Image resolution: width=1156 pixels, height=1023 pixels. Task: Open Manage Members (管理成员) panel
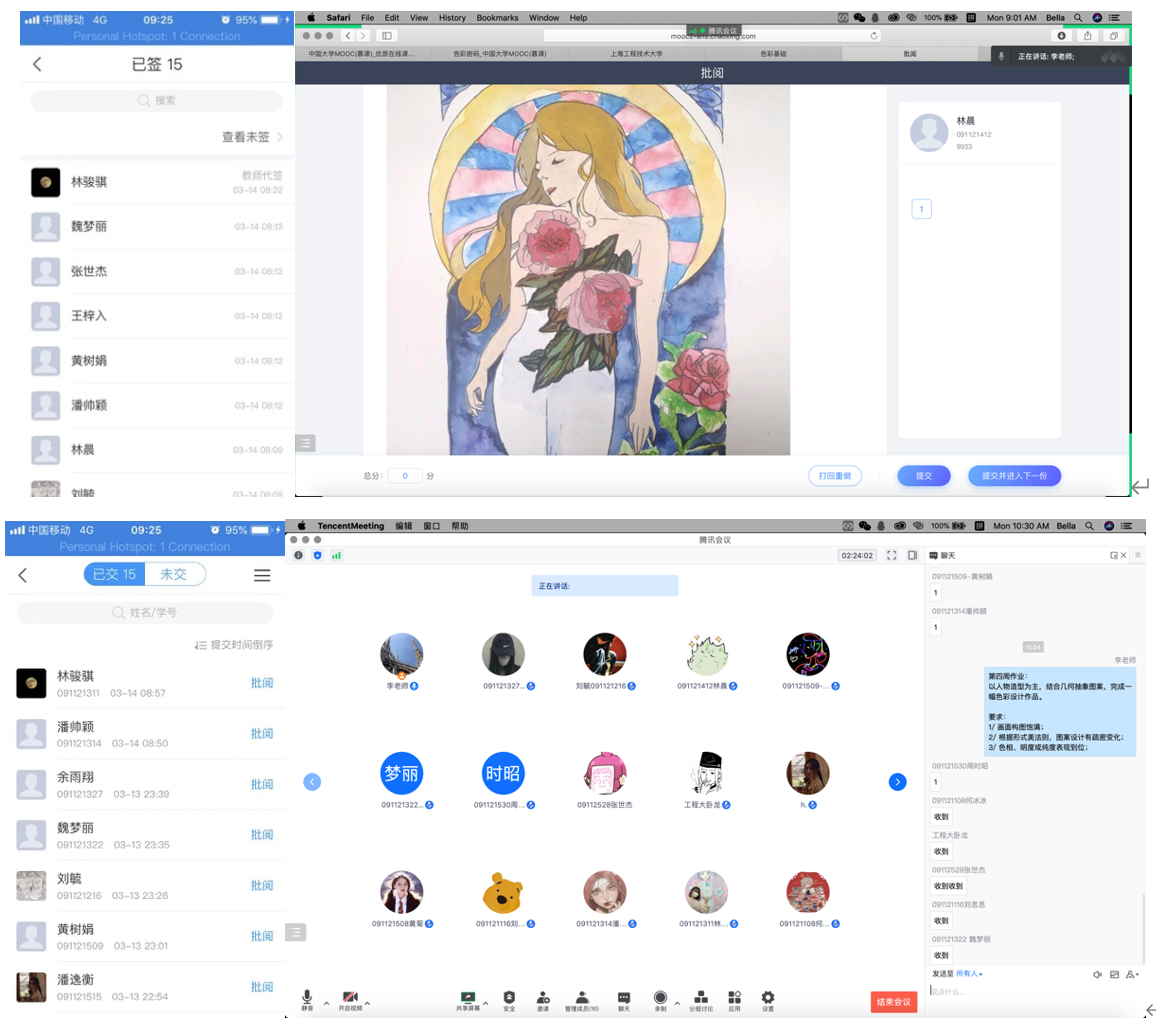[582, 997]
